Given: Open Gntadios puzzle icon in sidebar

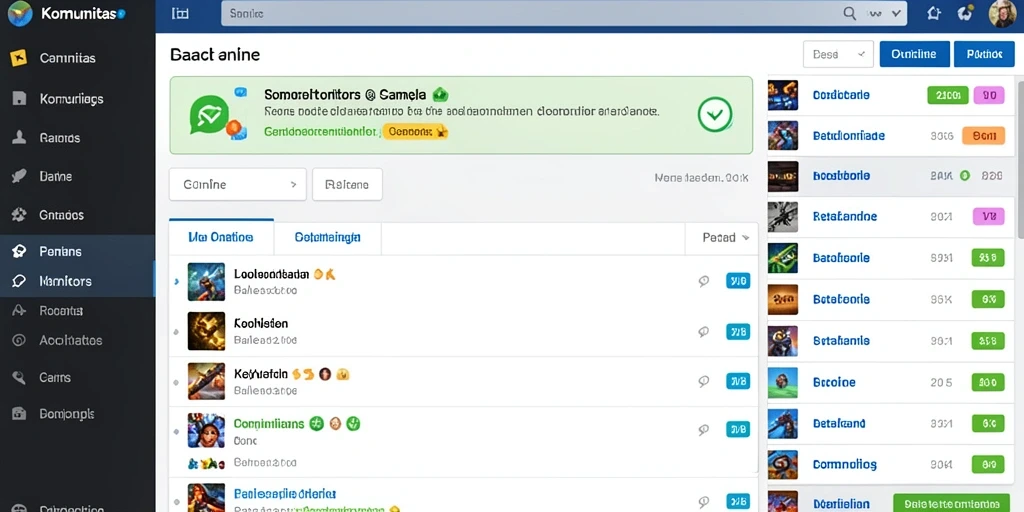Looking at the screenshot, I should tap(19, 215).
